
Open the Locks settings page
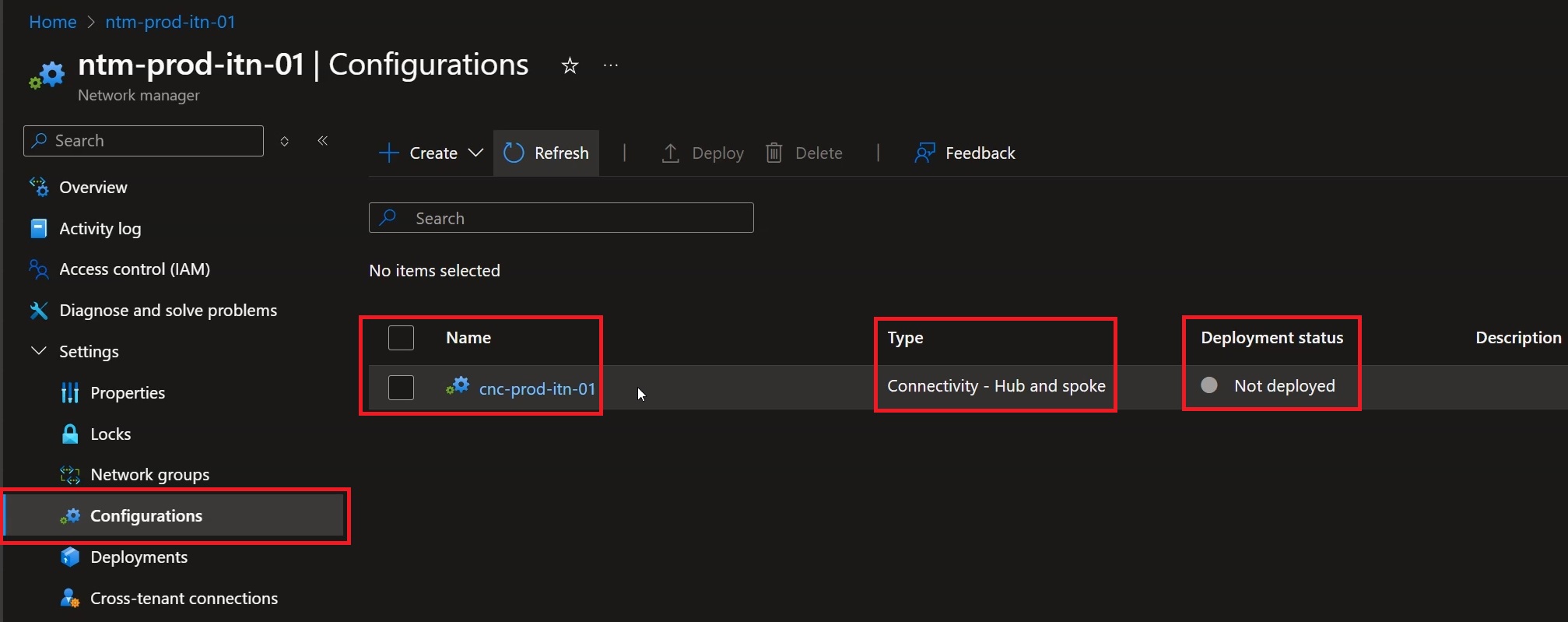[x=110, y=434]
